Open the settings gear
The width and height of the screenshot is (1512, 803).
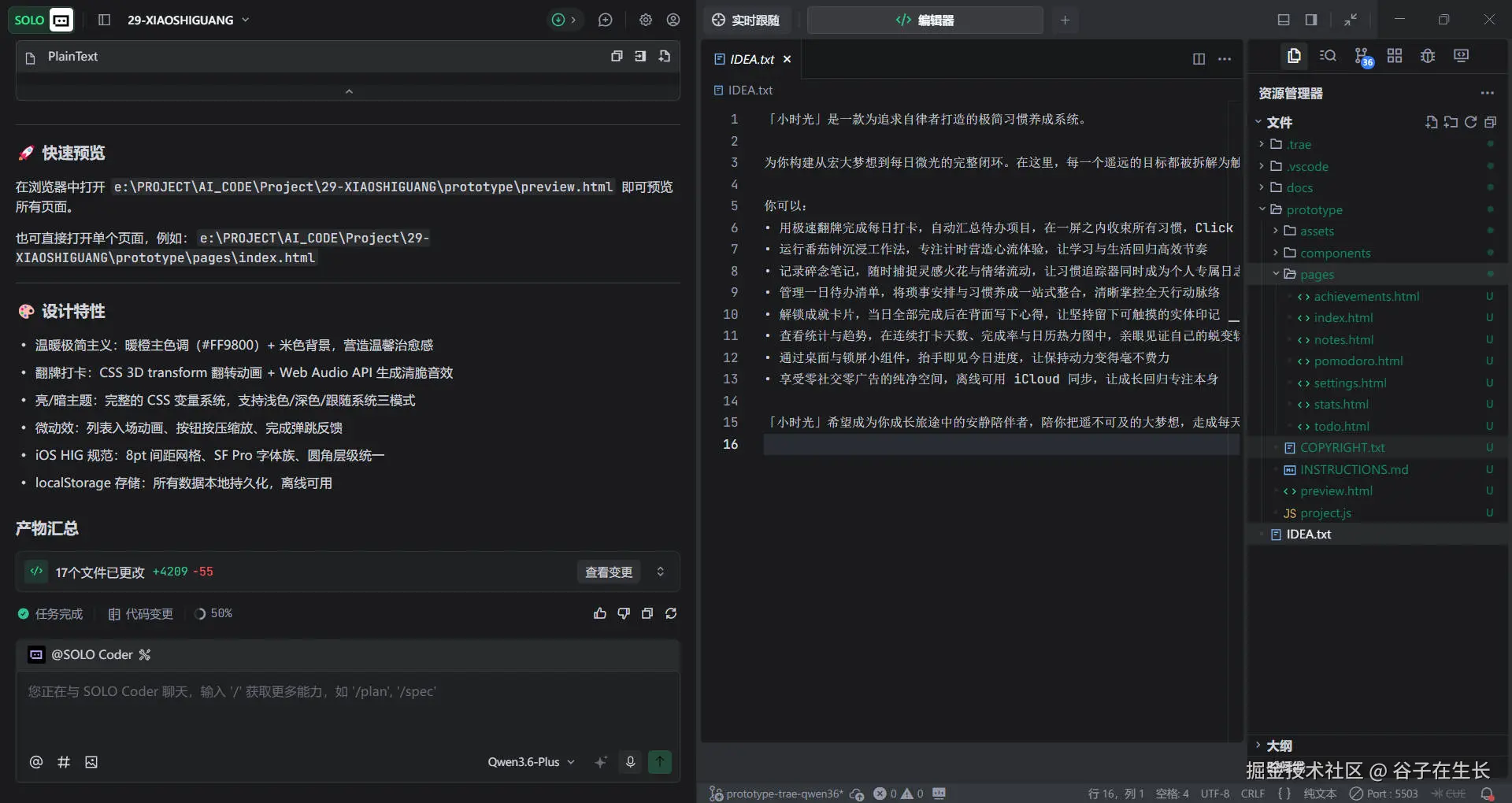(646, 20)
